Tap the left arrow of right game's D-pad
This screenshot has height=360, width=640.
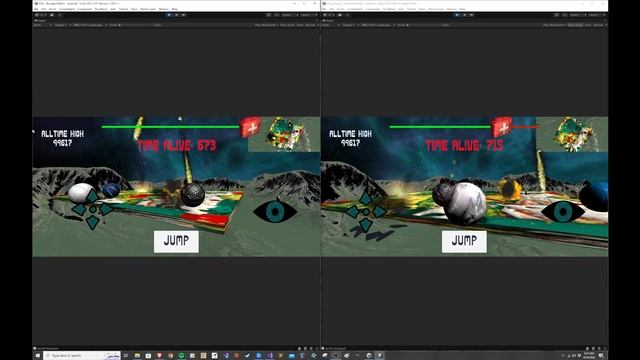pos(352,212)
